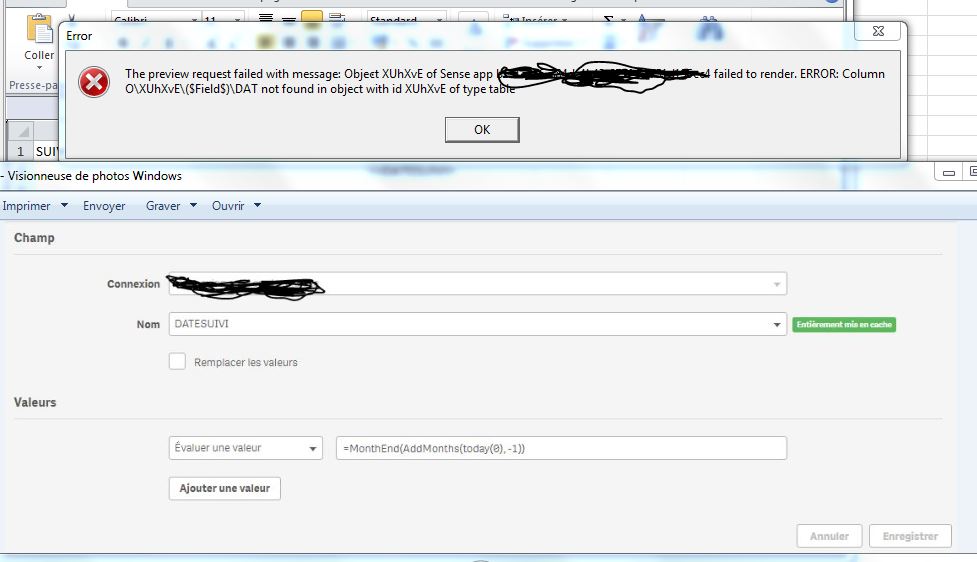The width and height of the screenshot is (977, 562).
Task: Open the Nom dropdown arrow showing DATESUIVI
Action: coord(776,325)
